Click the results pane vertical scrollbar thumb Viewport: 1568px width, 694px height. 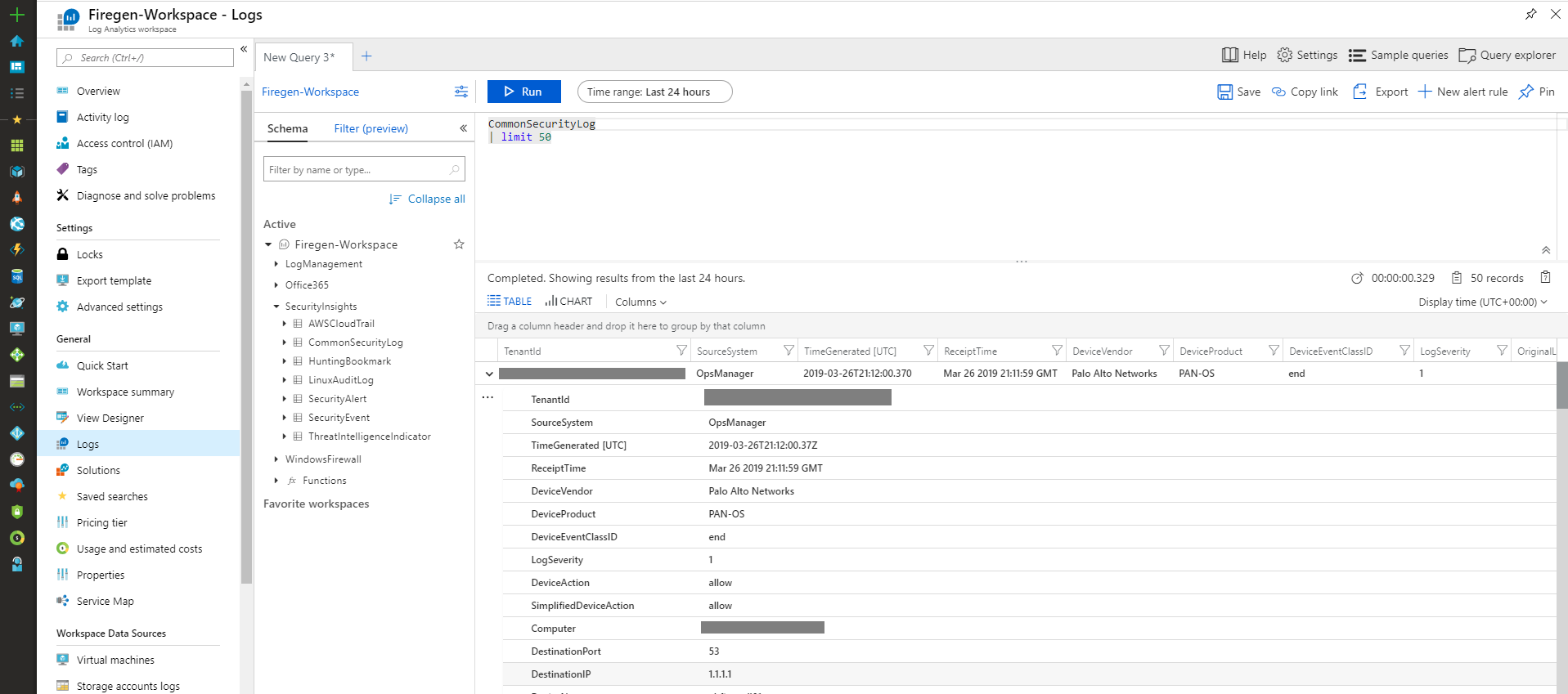click(1561, 384)
